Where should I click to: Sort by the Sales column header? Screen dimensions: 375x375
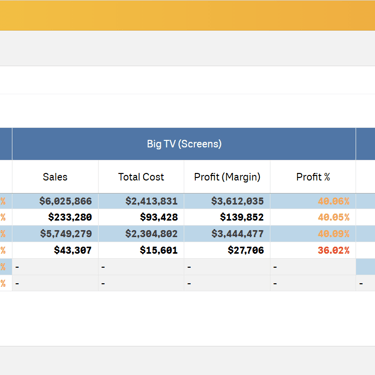(55, 177)
